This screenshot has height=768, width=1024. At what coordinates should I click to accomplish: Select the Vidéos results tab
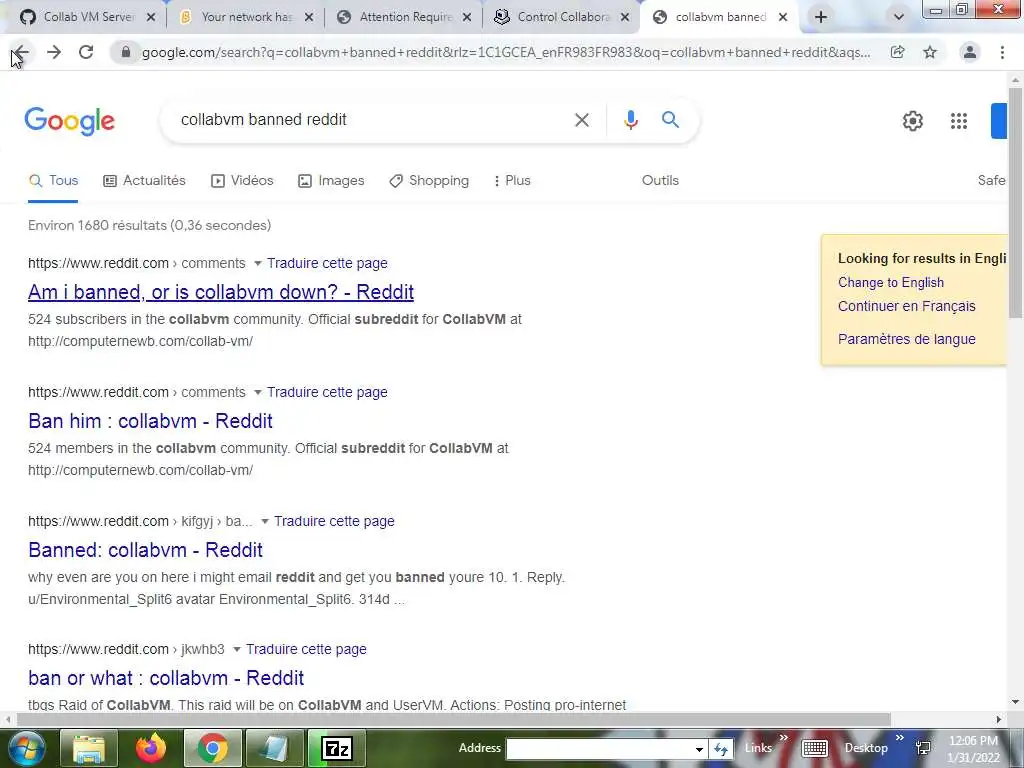(x=242, y=181)
